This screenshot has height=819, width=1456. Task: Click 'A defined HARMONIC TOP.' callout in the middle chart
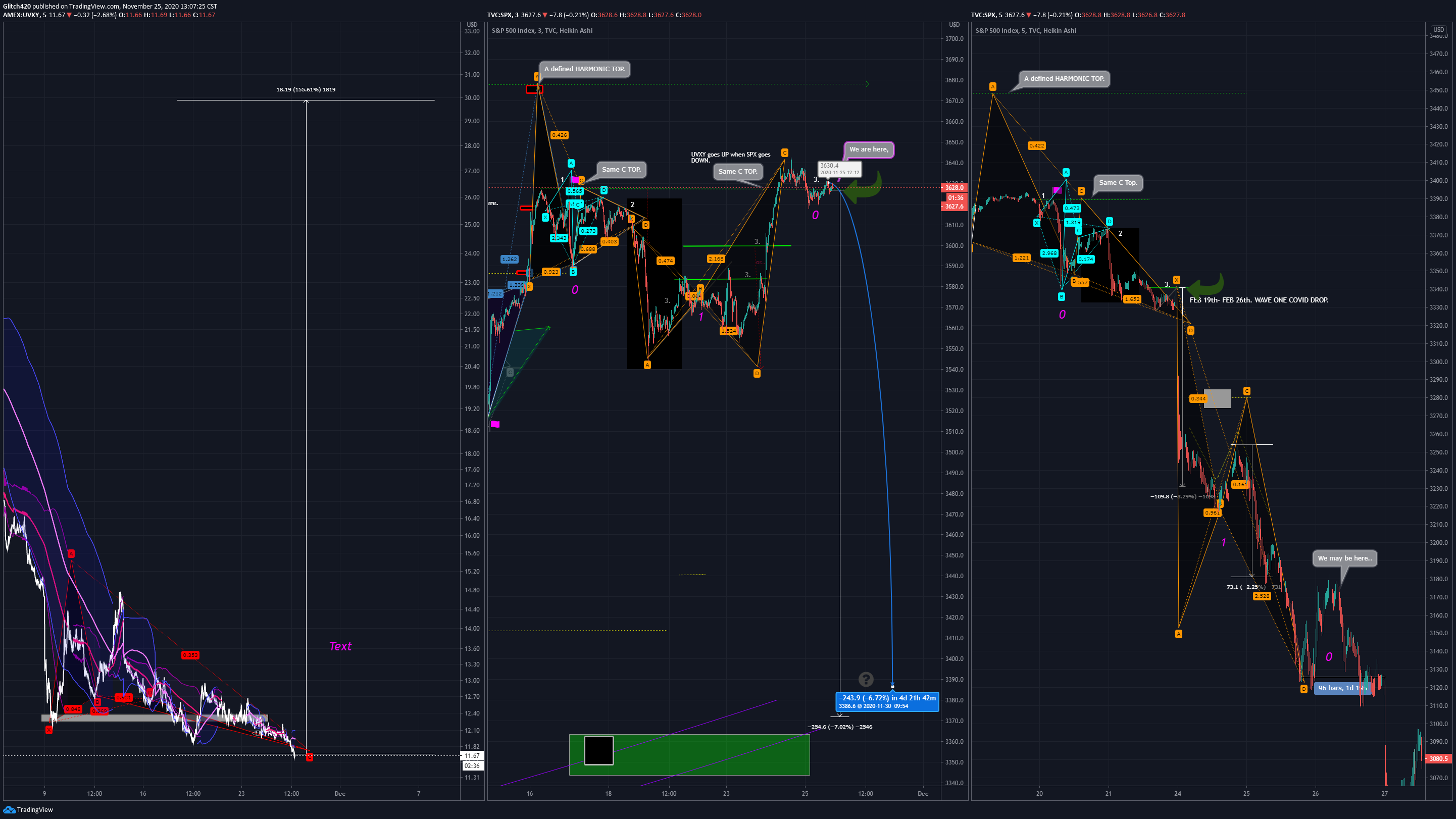click(584, 69)
